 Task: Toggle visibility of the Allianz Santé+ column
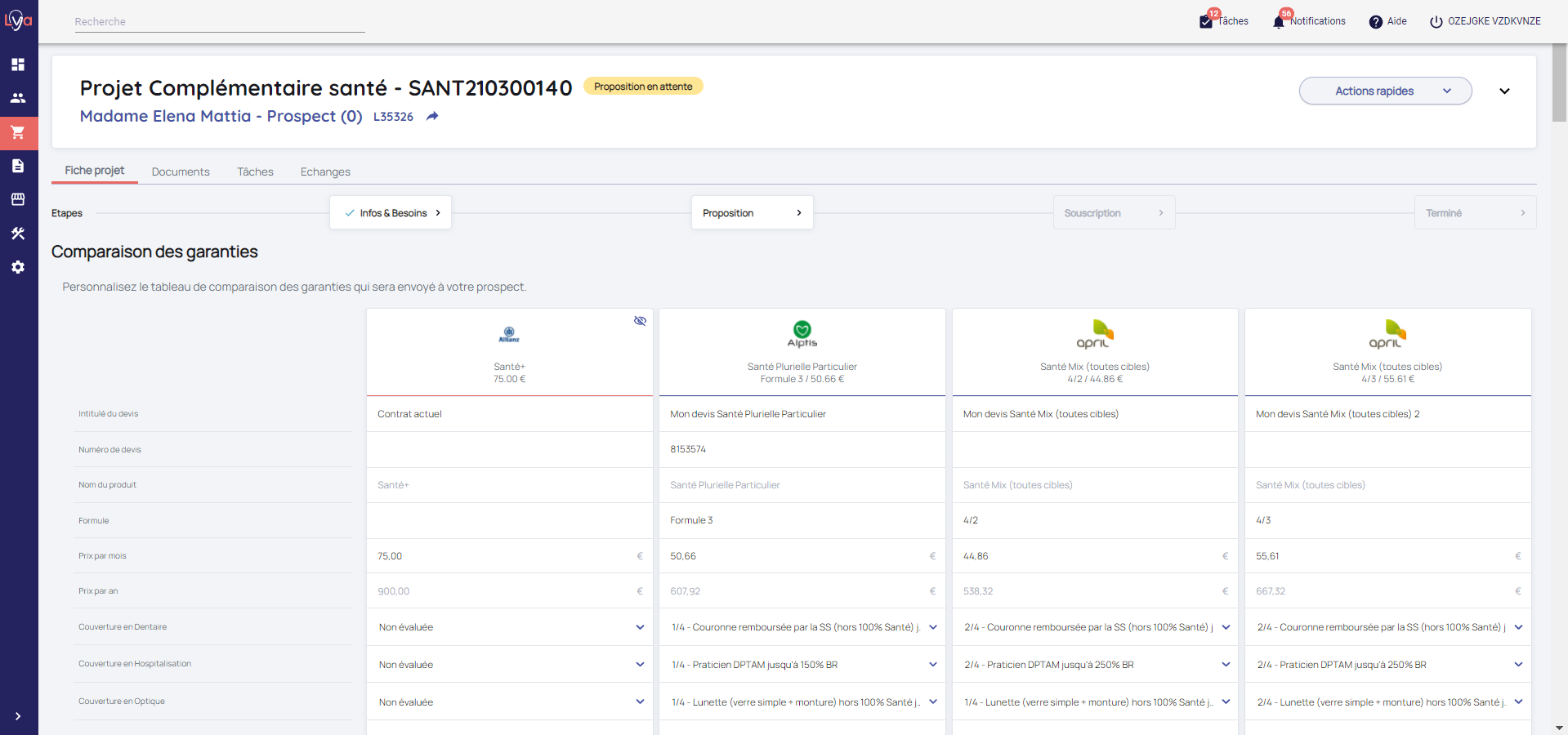640,321
